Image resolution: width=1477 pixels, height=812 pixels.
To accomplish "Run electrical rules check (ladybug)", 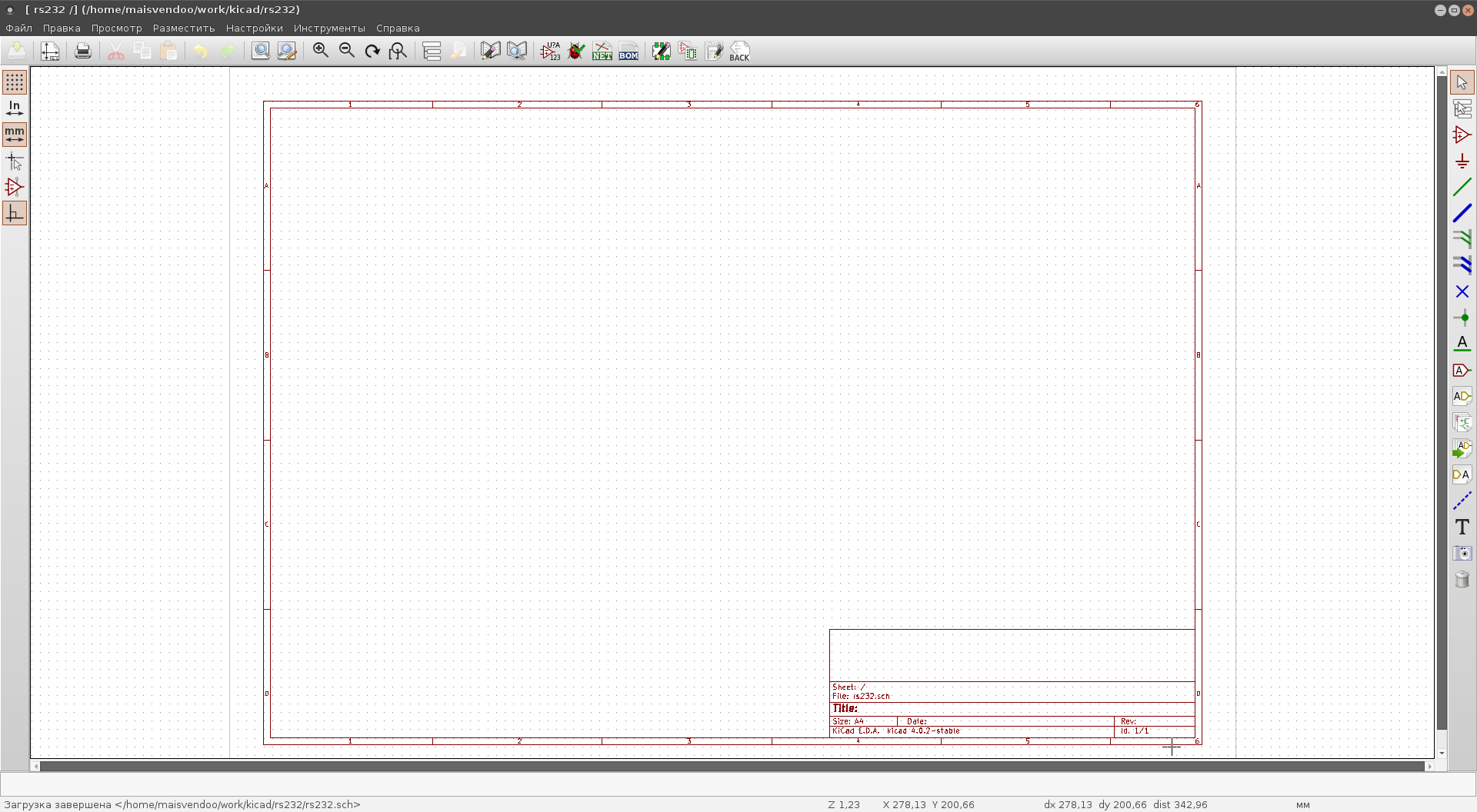I will [x=576, y=52].
